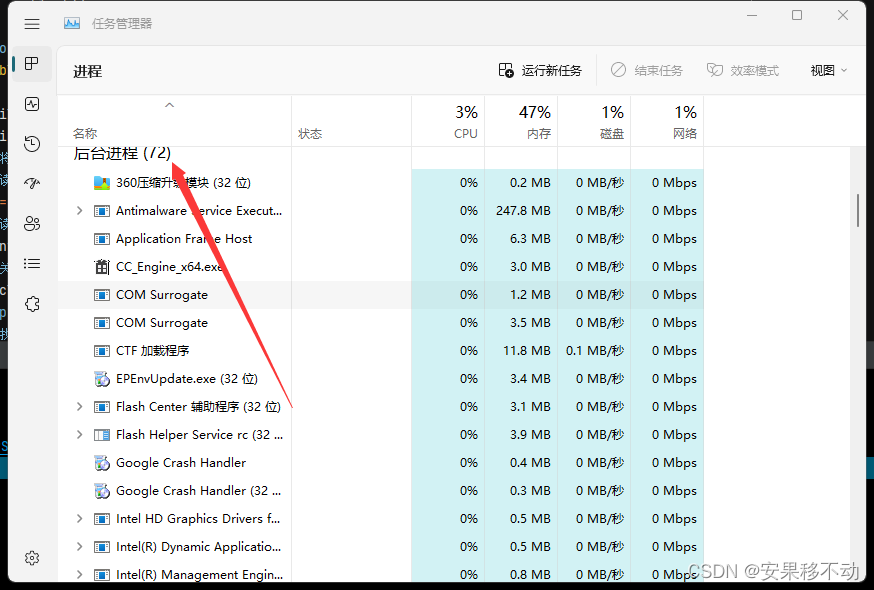Click the EPEnvUpdate.exe process icon
The image size is (874, 590).
[101, 379]
